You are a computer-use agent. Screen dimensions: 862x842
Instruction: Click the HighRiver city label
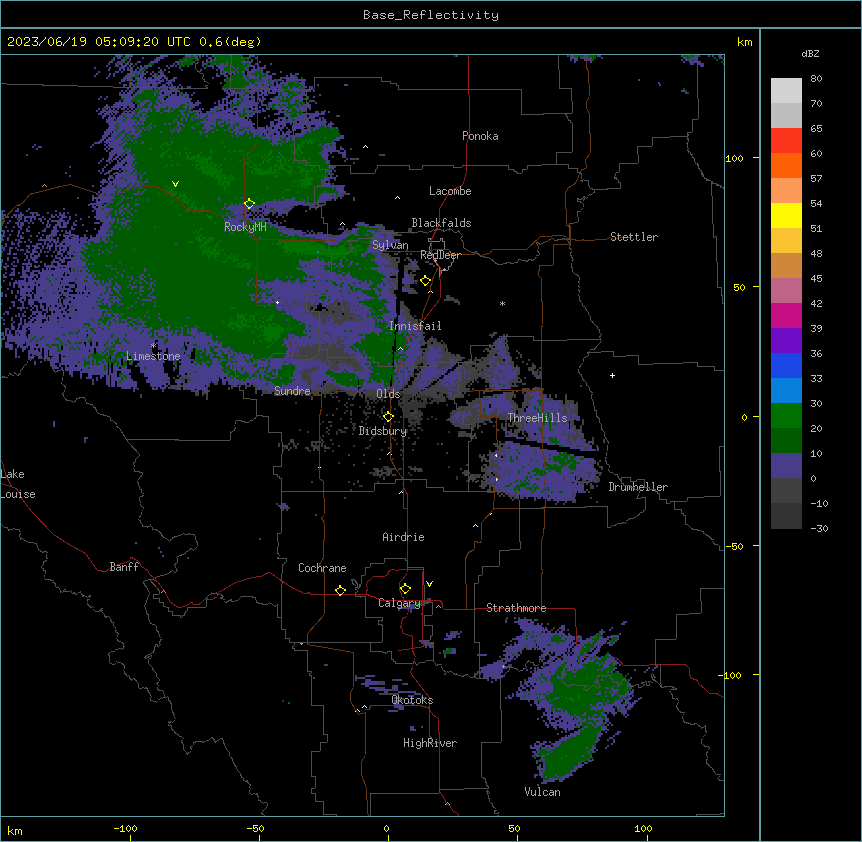click(x=430, y=743)
